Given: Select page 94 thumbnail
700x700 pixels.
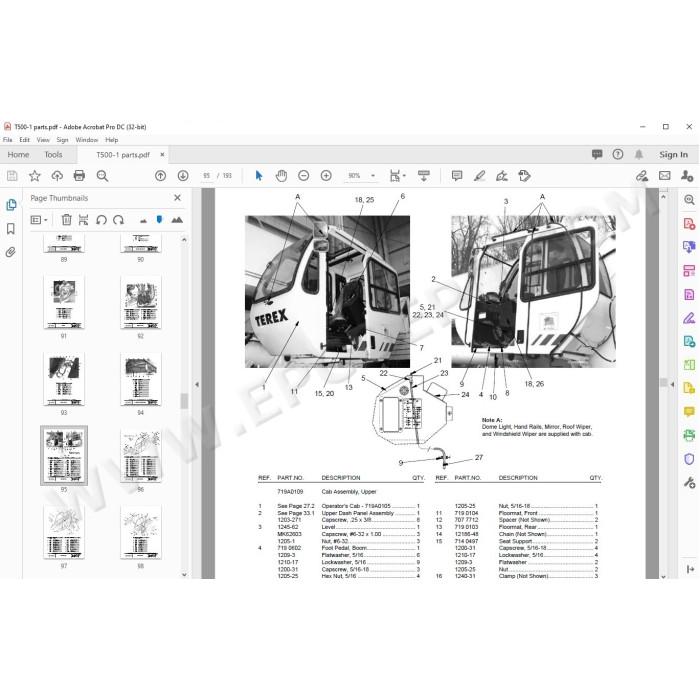Looking at the screenshot, I should 141,379.
